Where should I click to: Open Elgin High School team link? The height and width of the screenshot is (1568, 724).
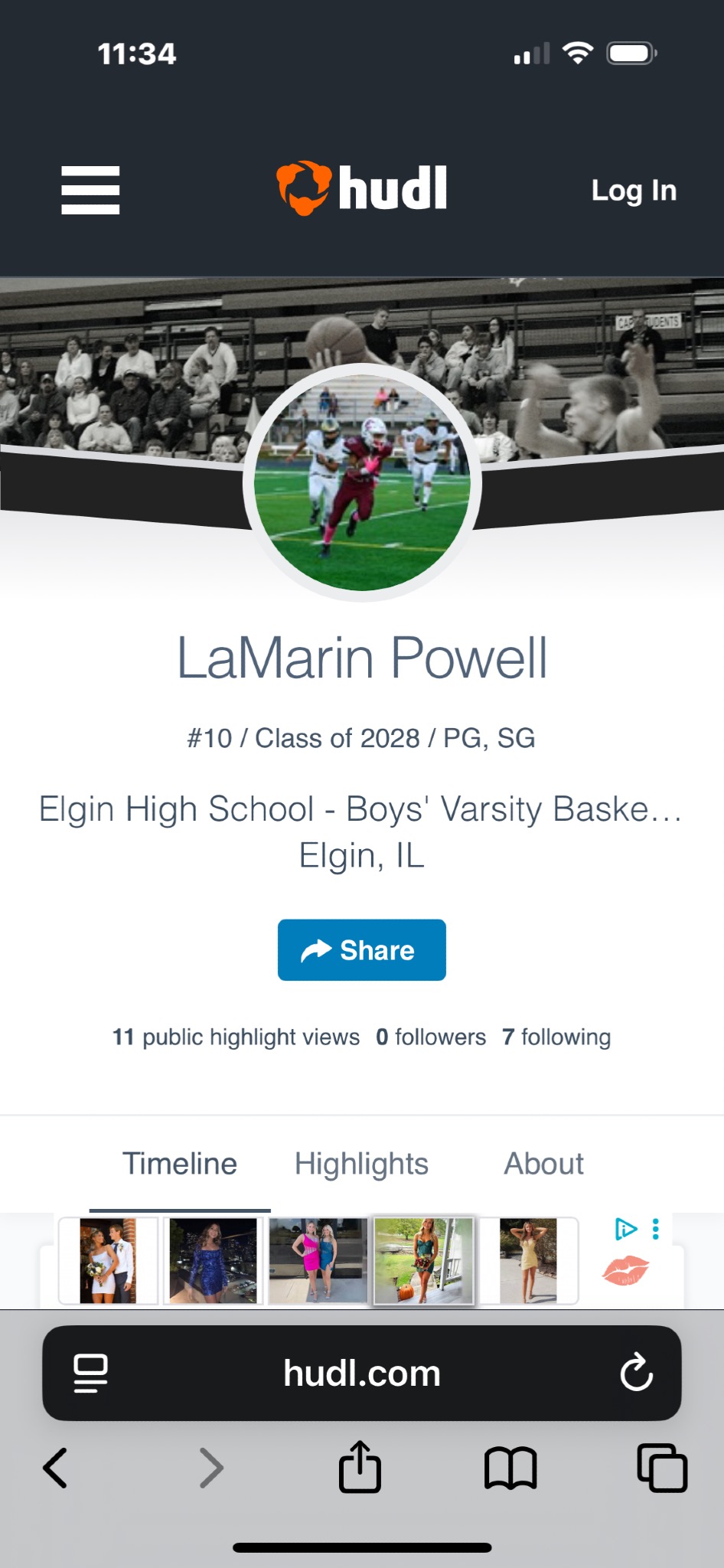pyautogui.click(x=361, y=809)
